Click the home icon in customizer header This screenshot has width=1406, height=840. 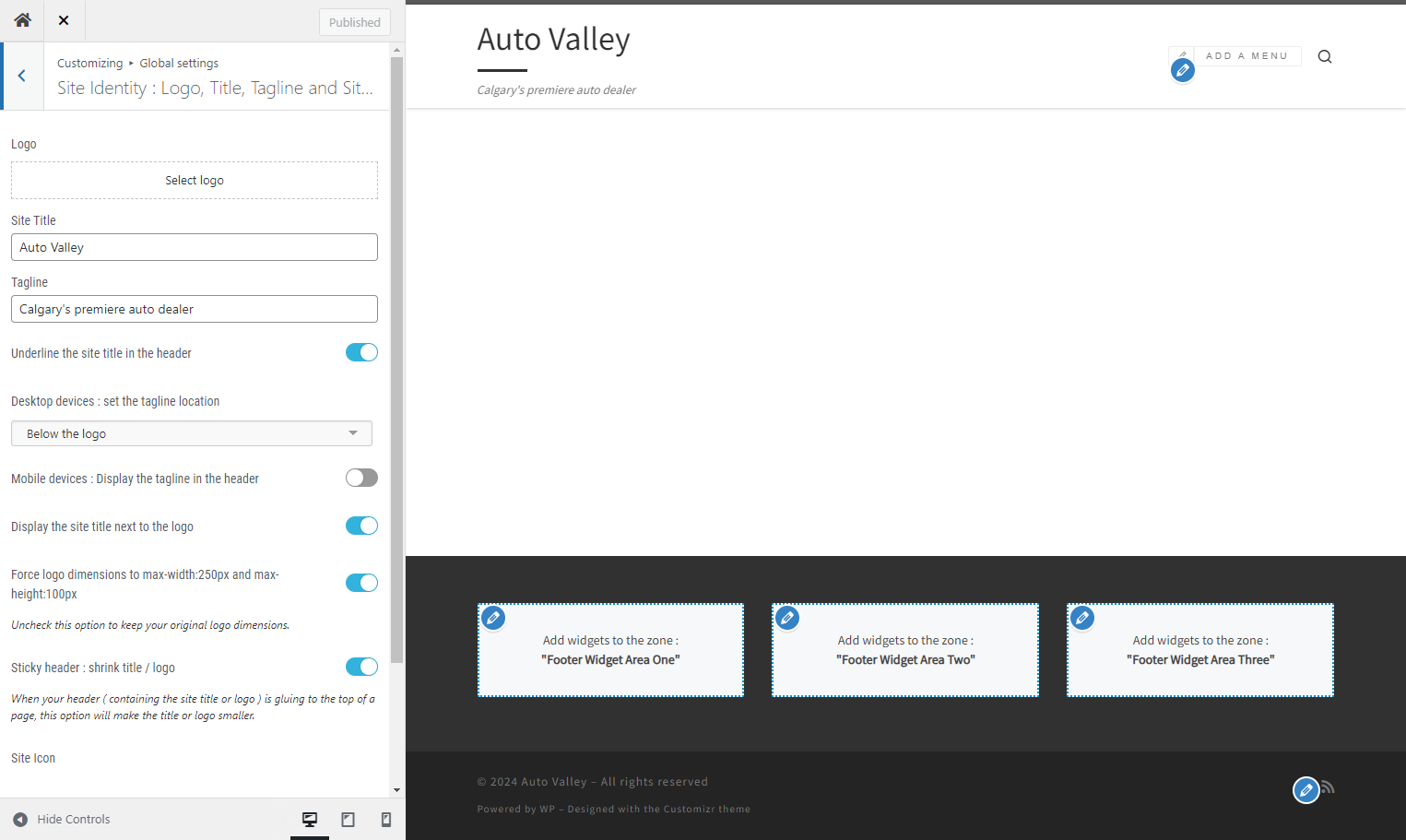point(22,20)
